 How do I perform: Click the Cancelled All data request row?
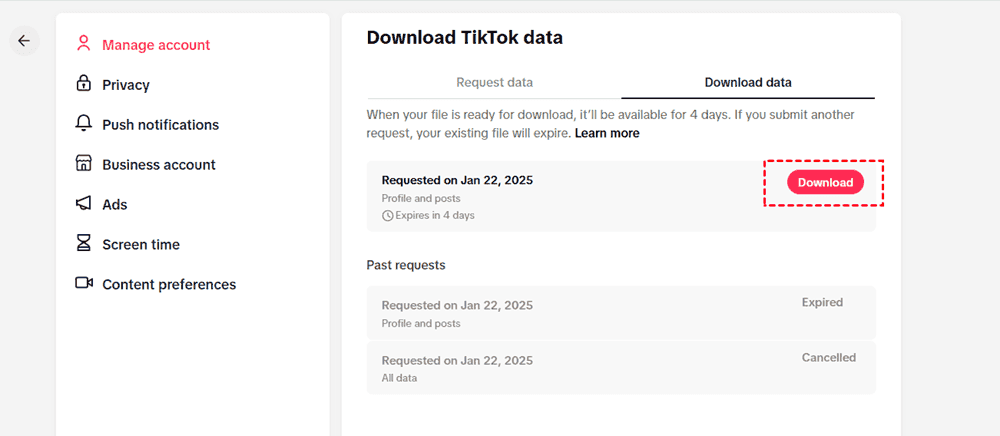pos(620,367)
